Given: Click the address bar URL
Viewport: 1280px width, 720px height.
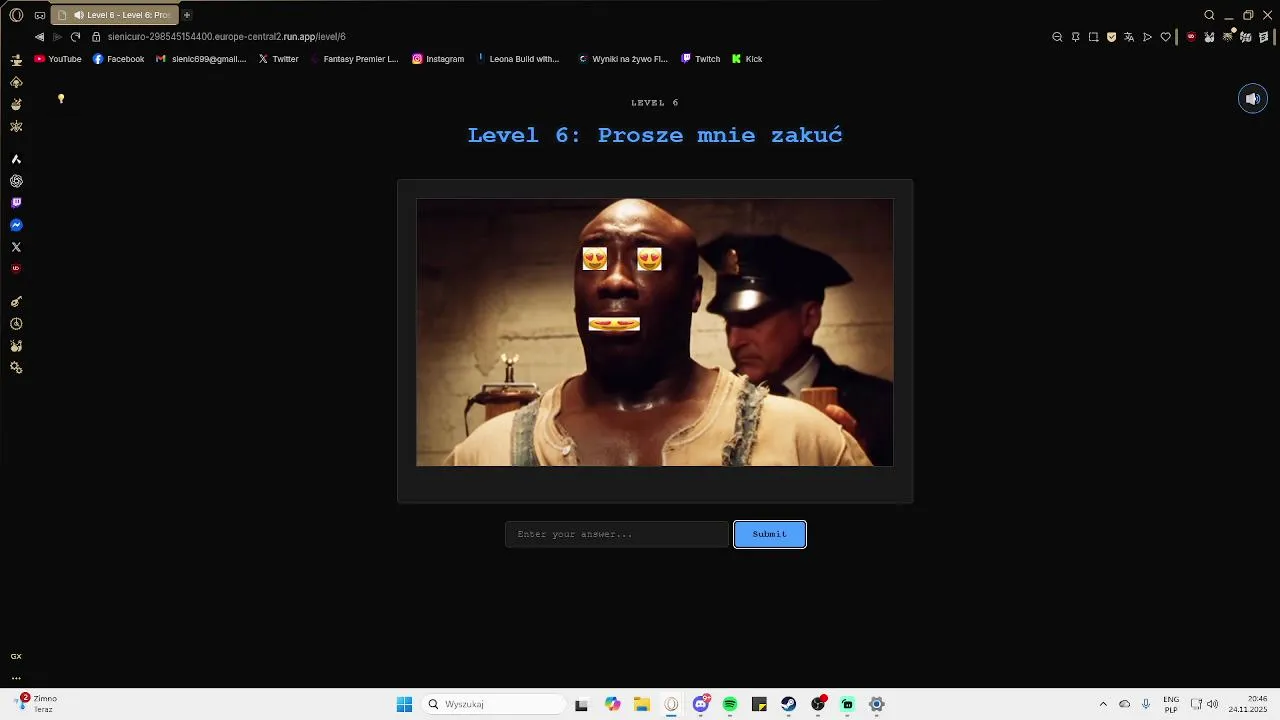Looking at the screenshot, I should [x=227, y=37].
